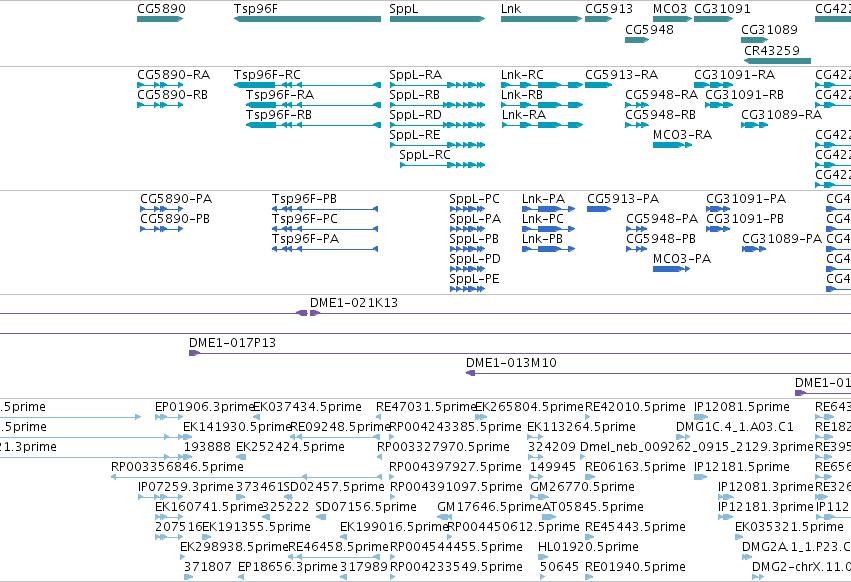The width and height of the screenshot is (851, 582).
Task: Click EST EP01906.3prime label
Action: [205, 407]
